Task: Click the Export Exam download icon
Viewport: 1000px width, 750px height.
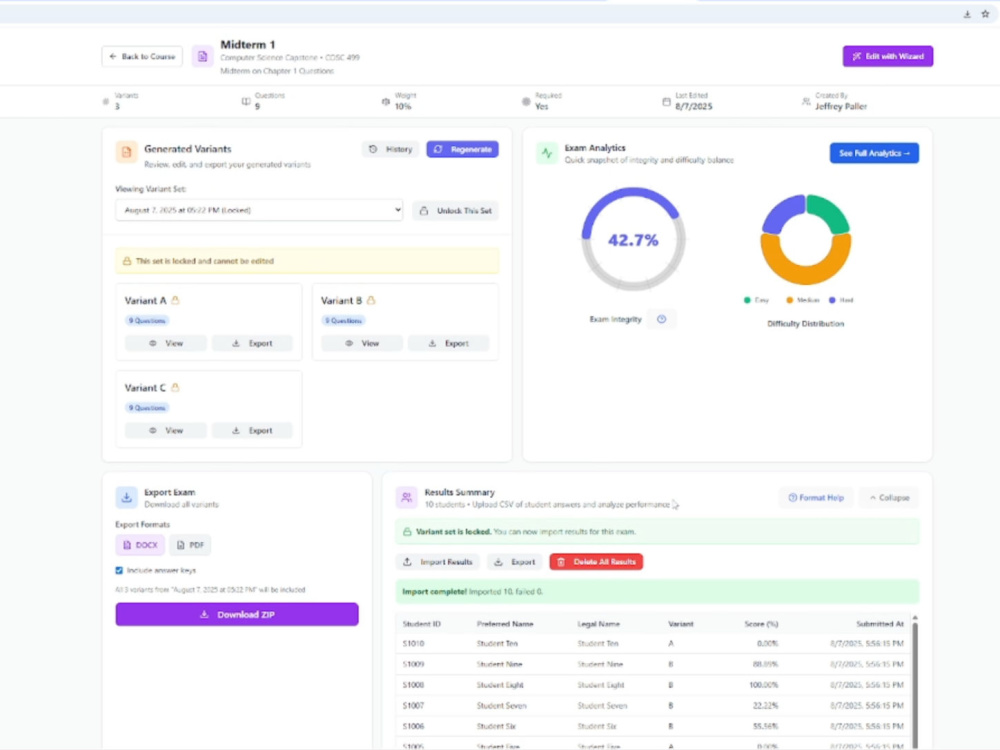Action: [x=126, y=497]
